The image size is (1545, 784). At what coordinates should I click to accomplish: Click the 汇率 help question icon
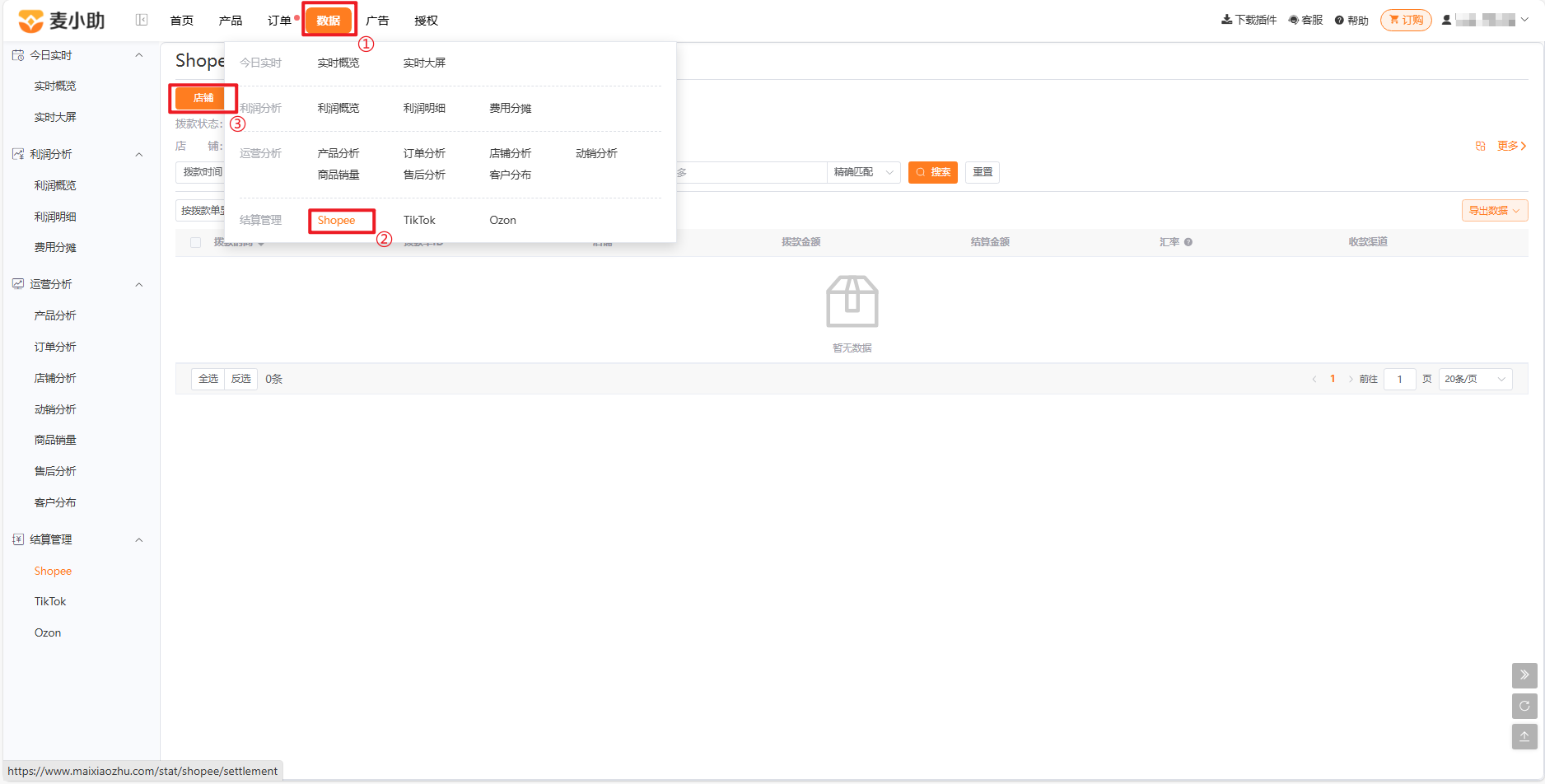(1188, 242)
